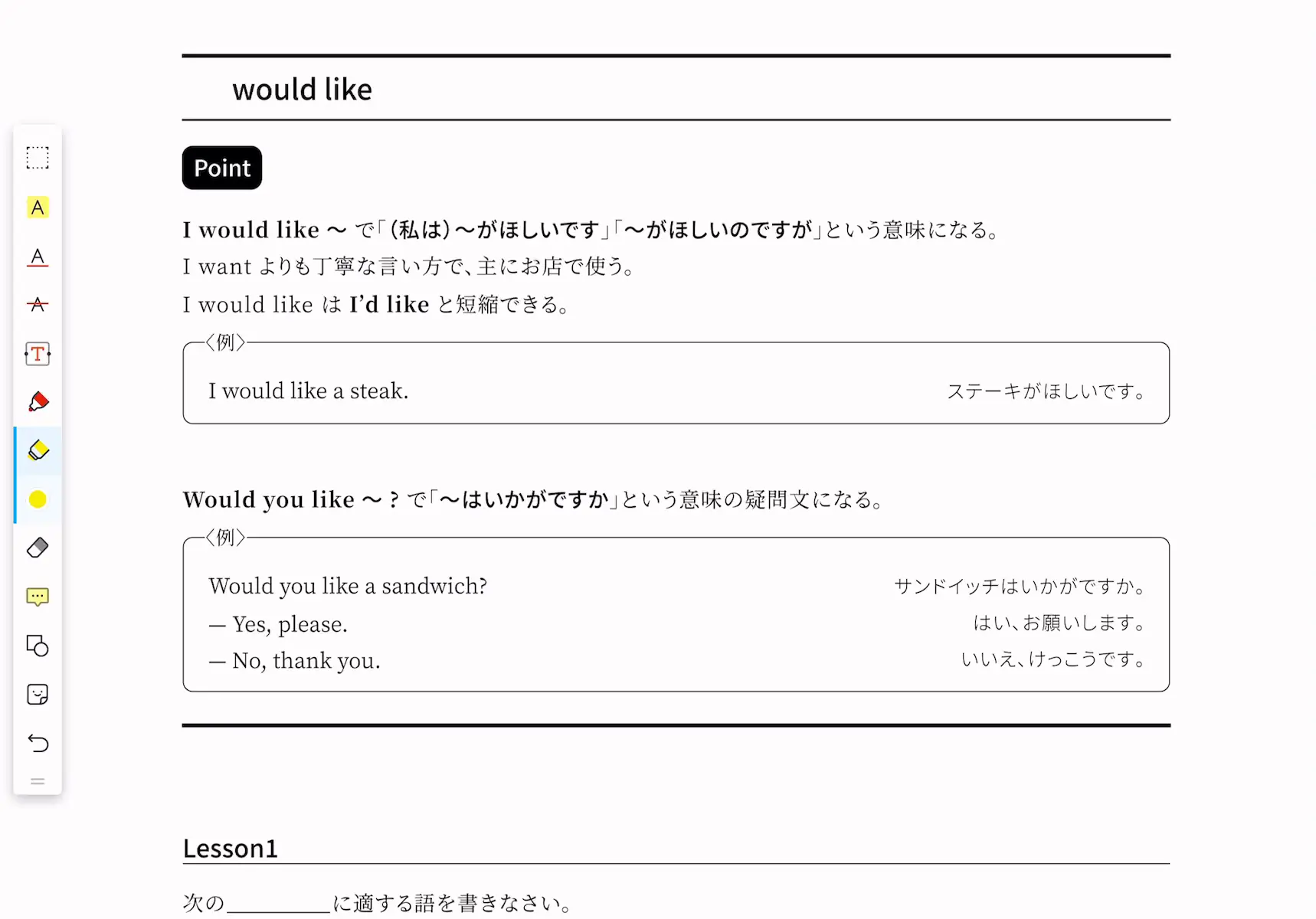Click the 'would like' heading text
1316x919 pixels.
point(303,90)
